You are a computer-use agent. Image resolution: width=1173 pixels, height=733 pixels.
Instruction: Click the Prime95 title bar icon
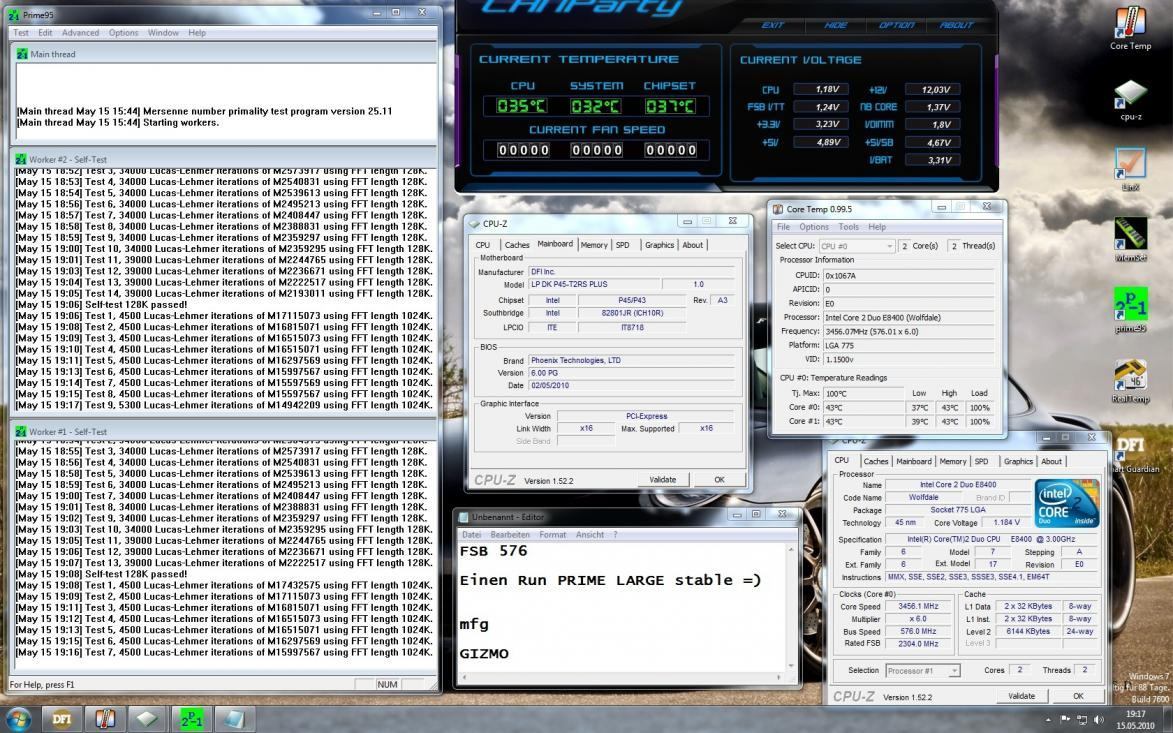coord(14,14)
